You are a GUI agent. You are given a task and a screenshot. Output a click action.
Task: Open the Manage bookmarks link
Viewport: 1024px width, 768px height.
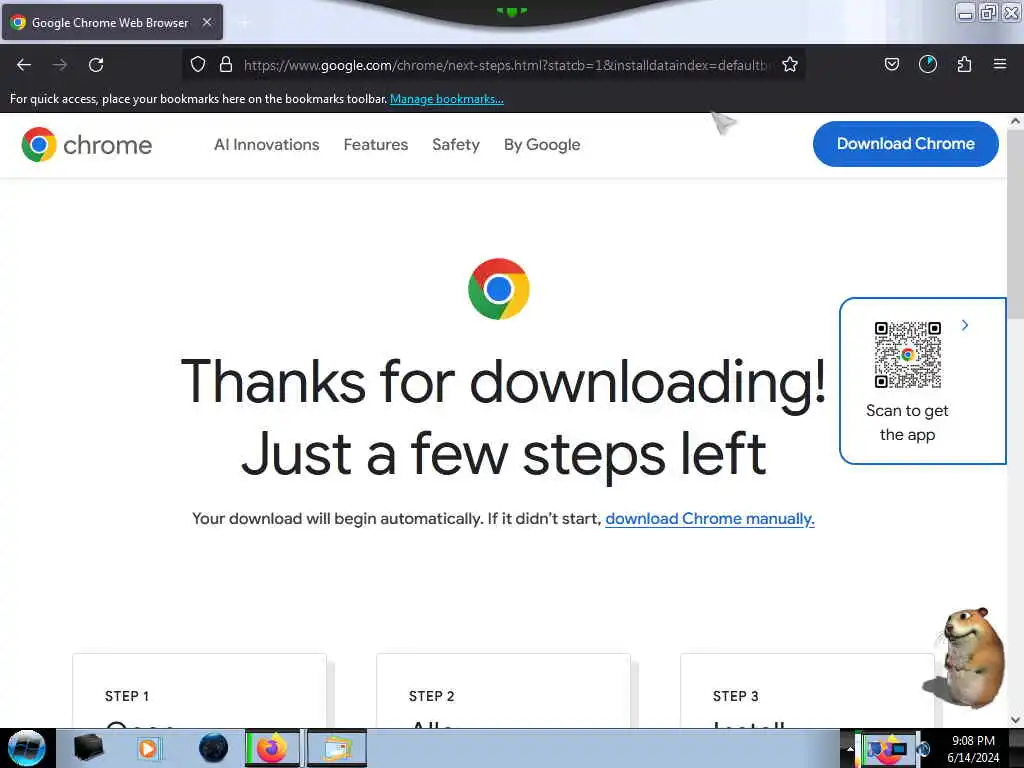[447, 99]
